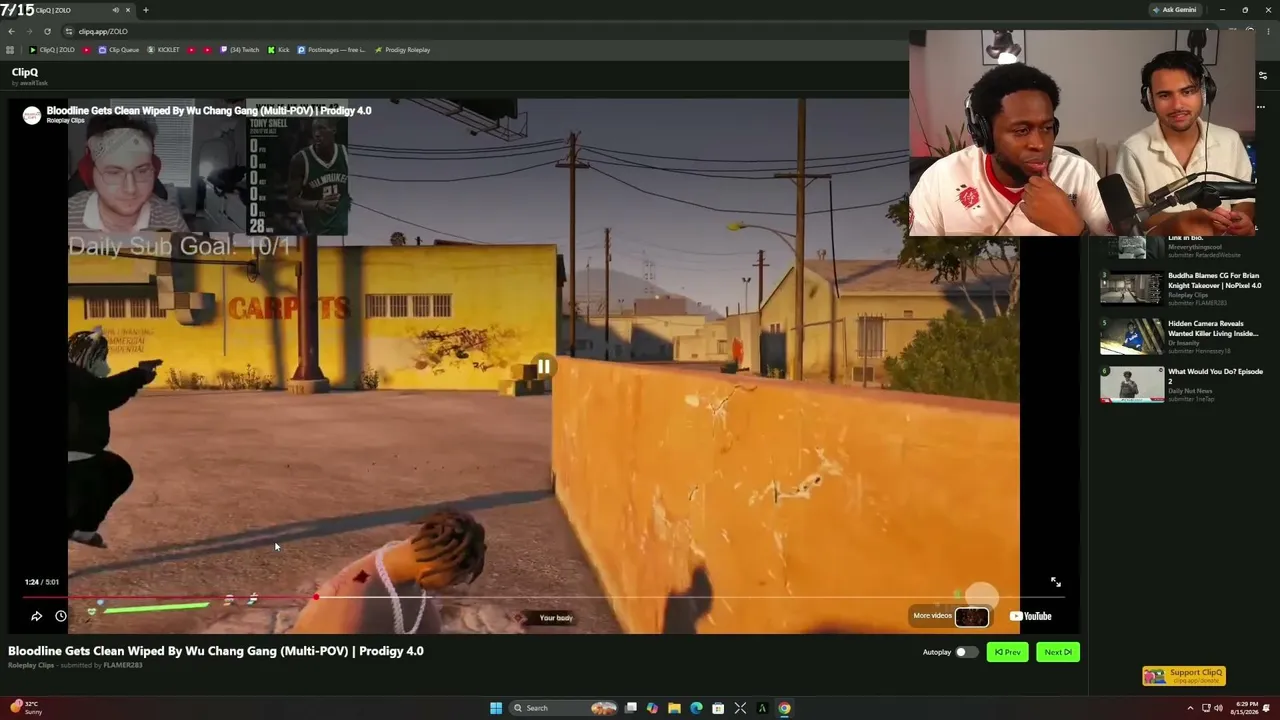Click the ClipQ logo in the header
1280x720 pixels.
pyautogui.click(x=25, y=72)
